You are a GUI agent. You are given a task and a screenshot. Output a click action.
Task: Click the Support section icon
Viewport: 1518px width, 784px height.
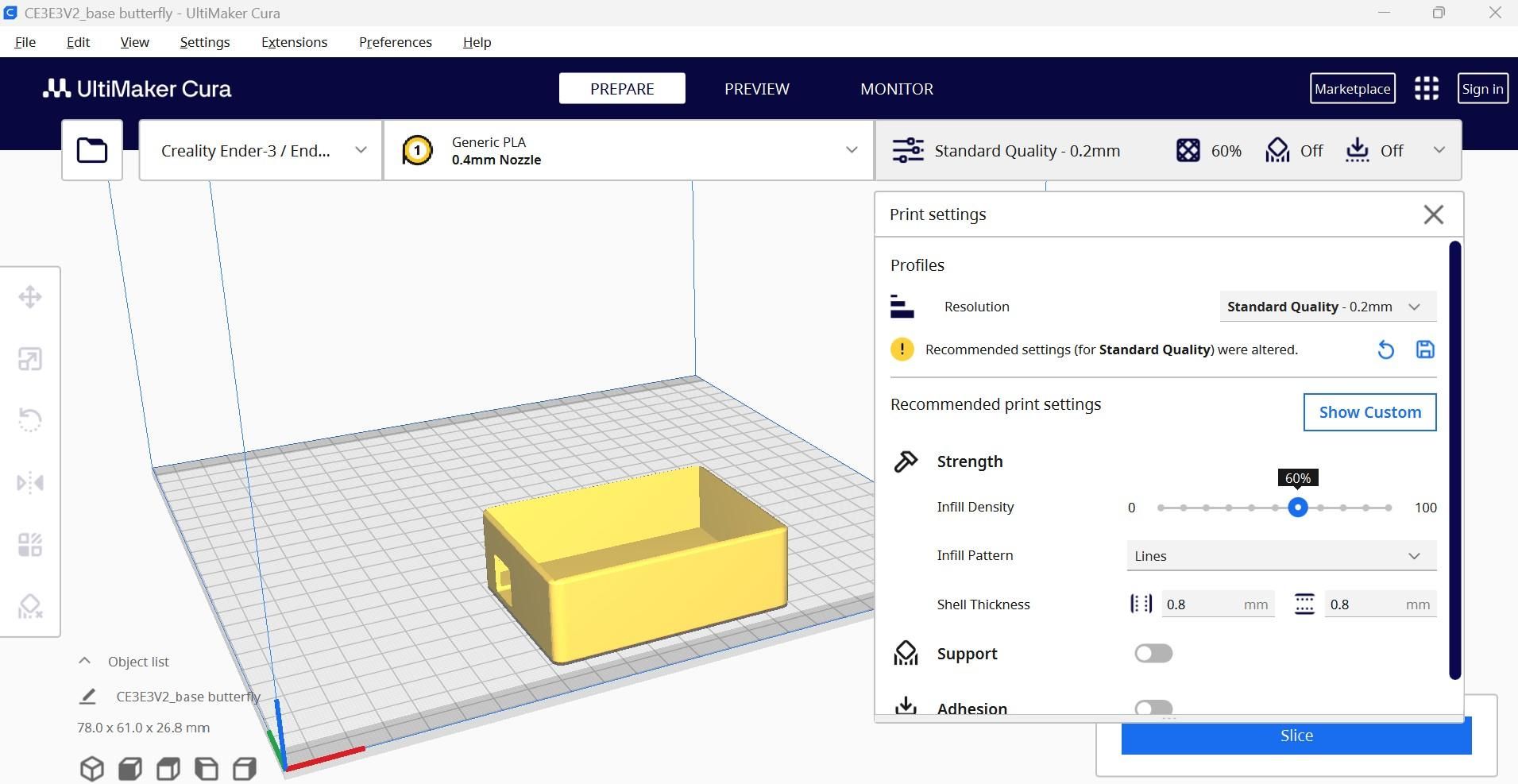pyautogui.click(x=906, y=654)
